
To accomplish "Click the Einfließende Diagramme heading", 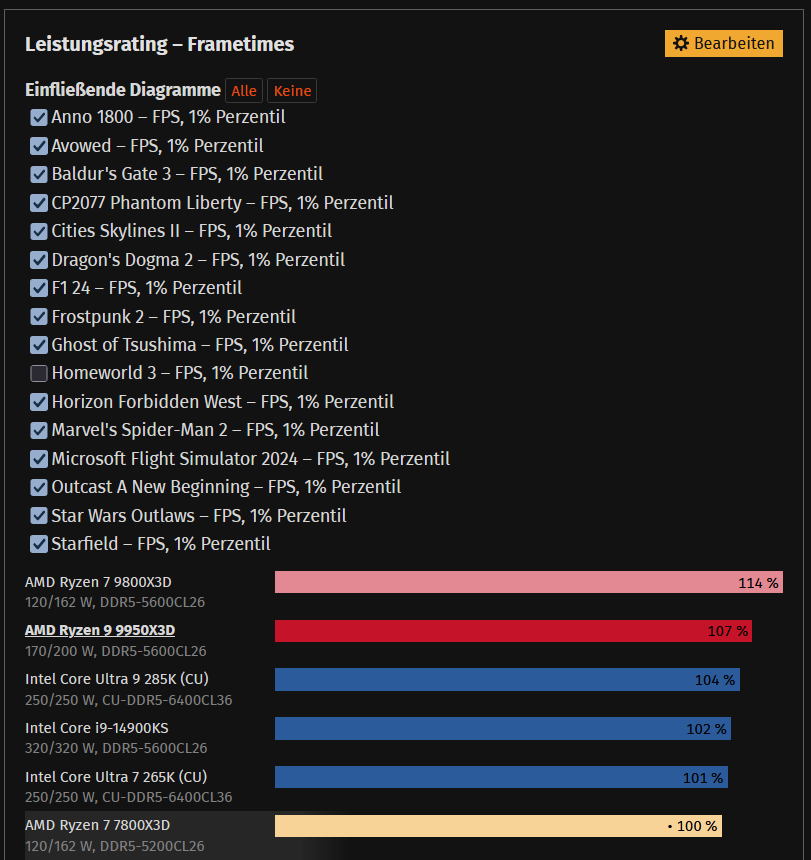I will pyautogui.click(x=123, y=90).
